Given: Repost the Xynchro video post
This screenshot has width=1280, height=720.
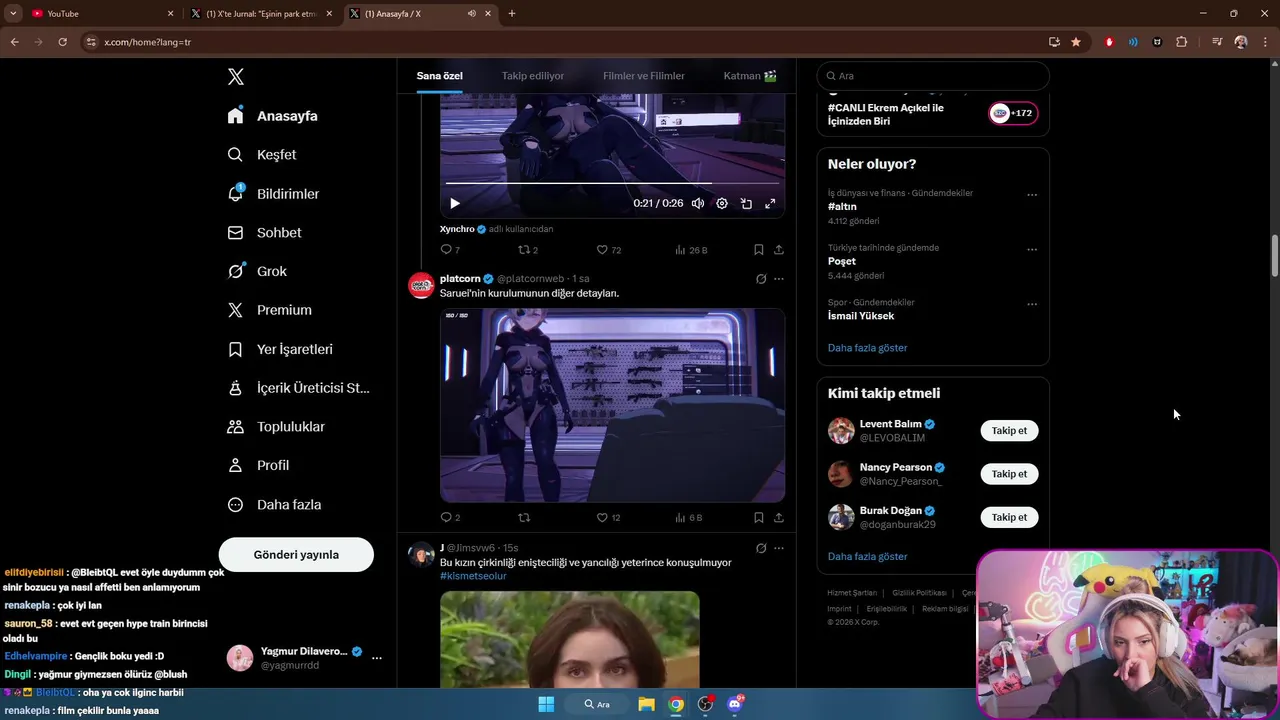Looking at the screenshot, I should click(528, 250).
